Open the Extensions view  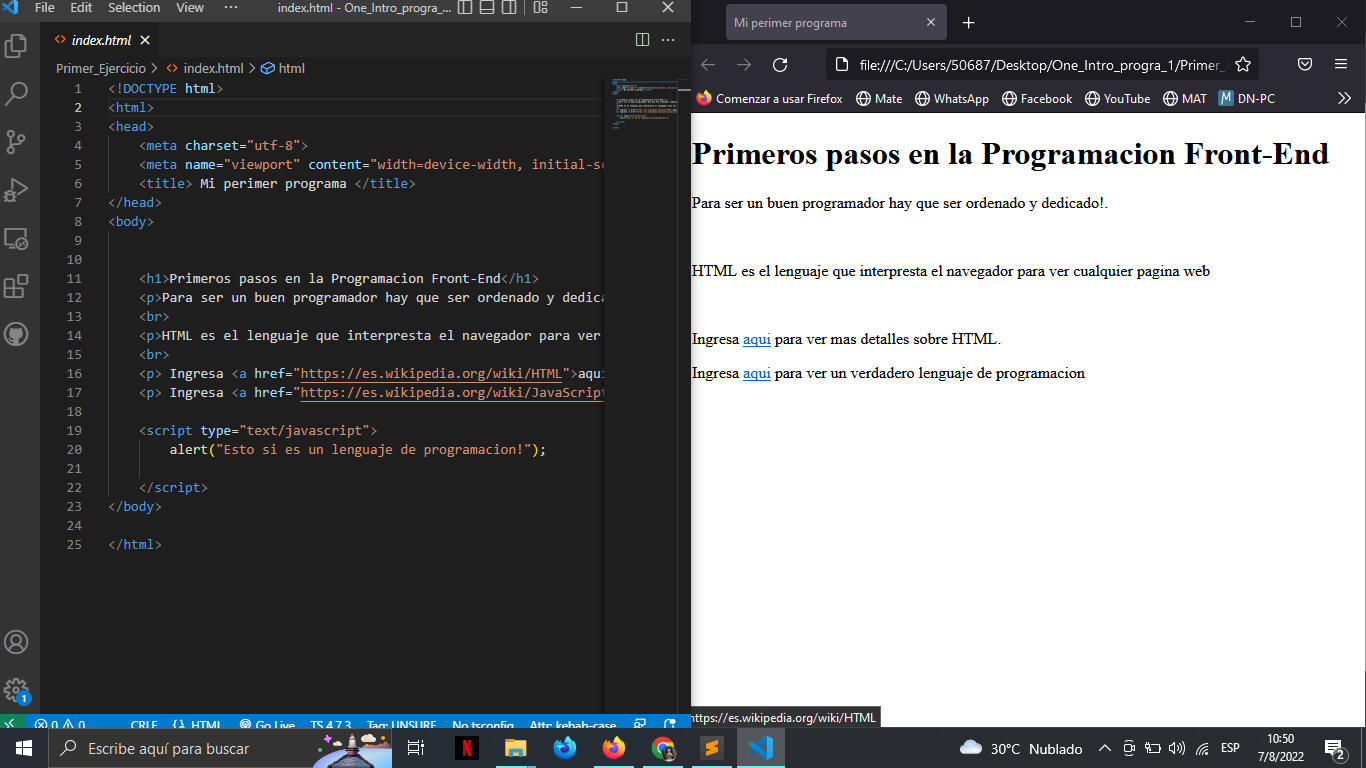(x=16, y=286)
